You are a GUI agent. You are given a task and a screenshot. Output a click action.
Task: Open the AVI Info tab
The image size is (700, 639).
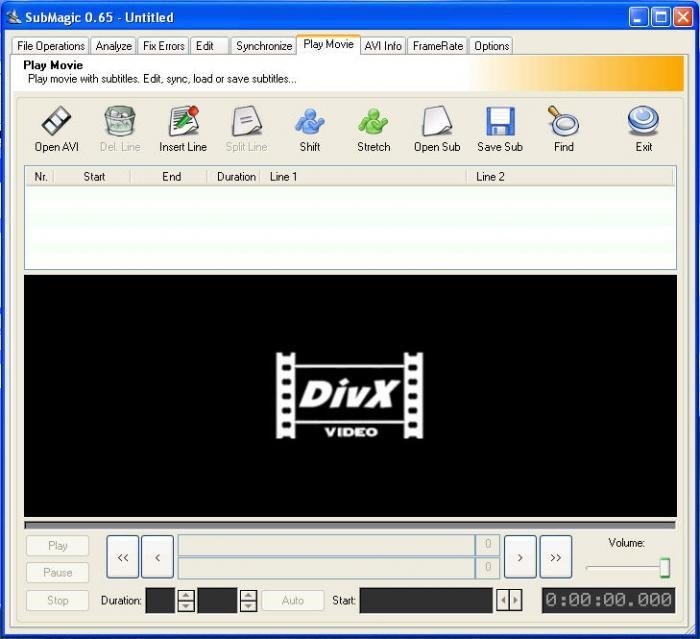(x=383, y=46)
